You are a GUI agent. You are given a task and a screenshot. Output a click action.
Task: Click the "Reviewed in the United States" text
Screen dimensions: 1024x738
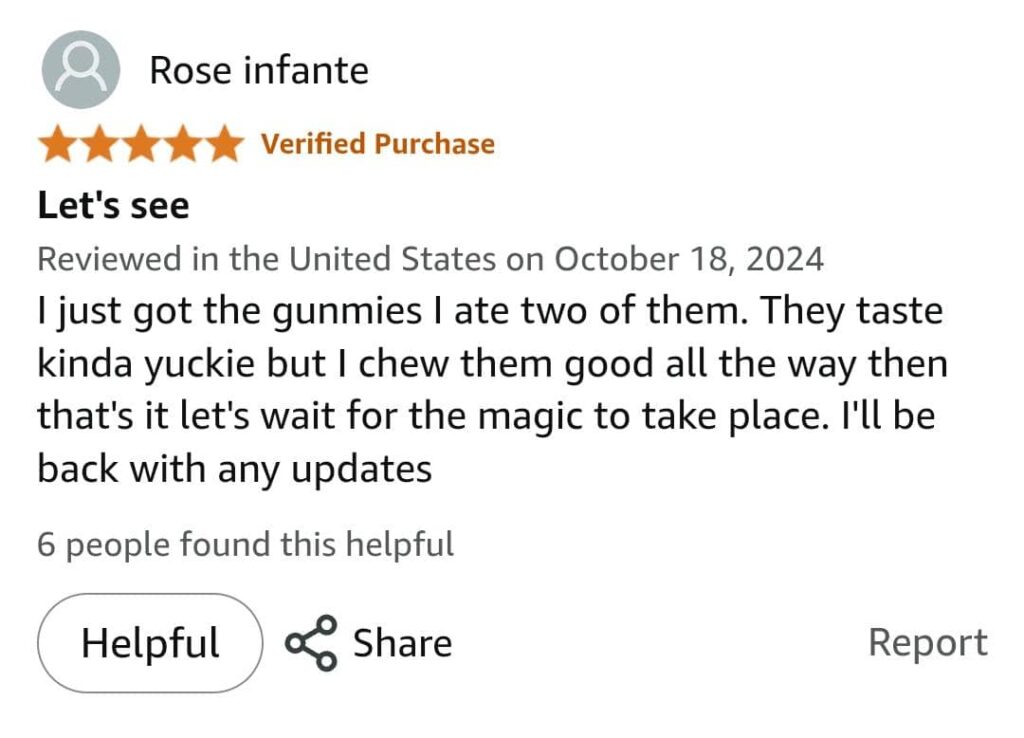click(266, 260)
